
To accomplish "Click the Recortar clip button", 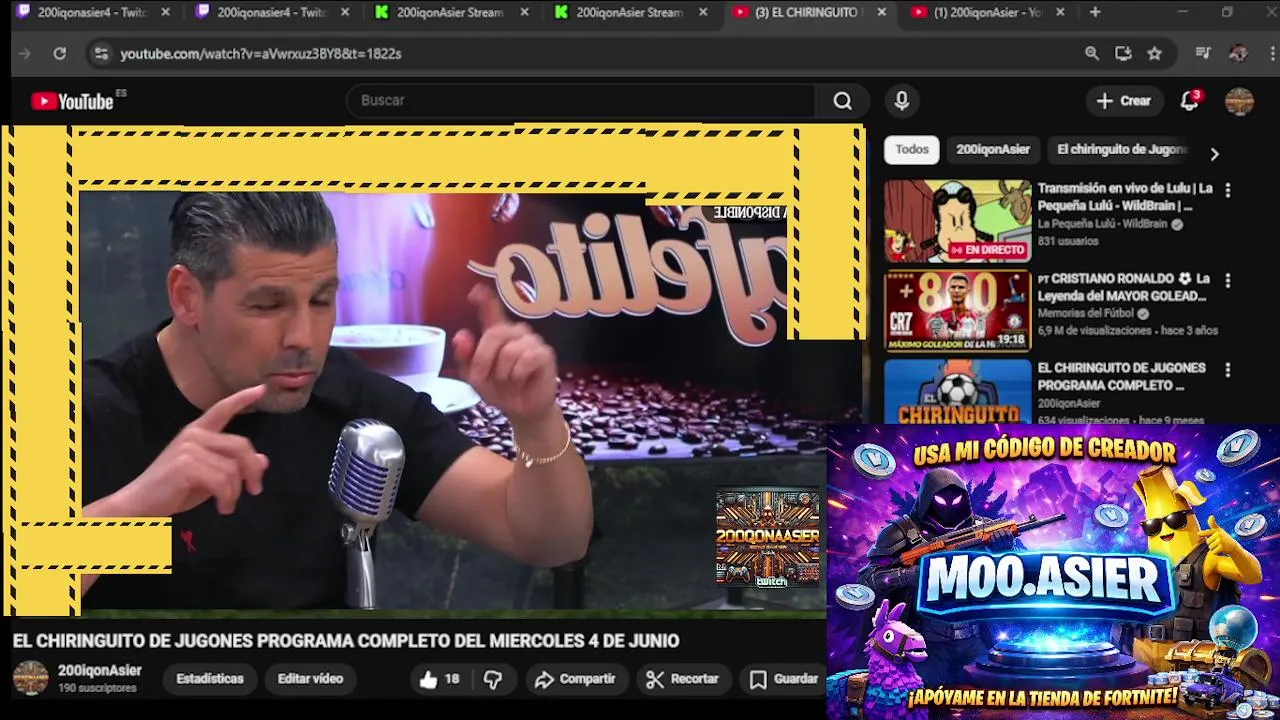I will [683, 679].
